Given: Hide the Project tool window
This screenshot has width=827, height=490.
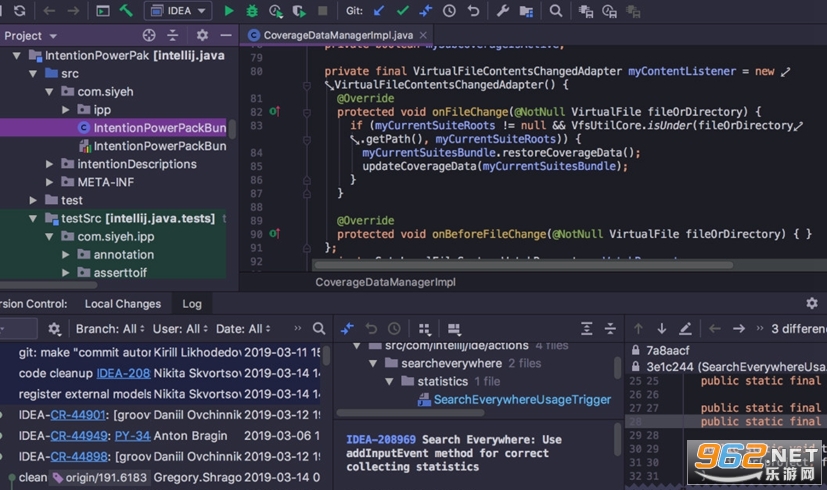Looking at the screenshot, I should click(226, 35).
